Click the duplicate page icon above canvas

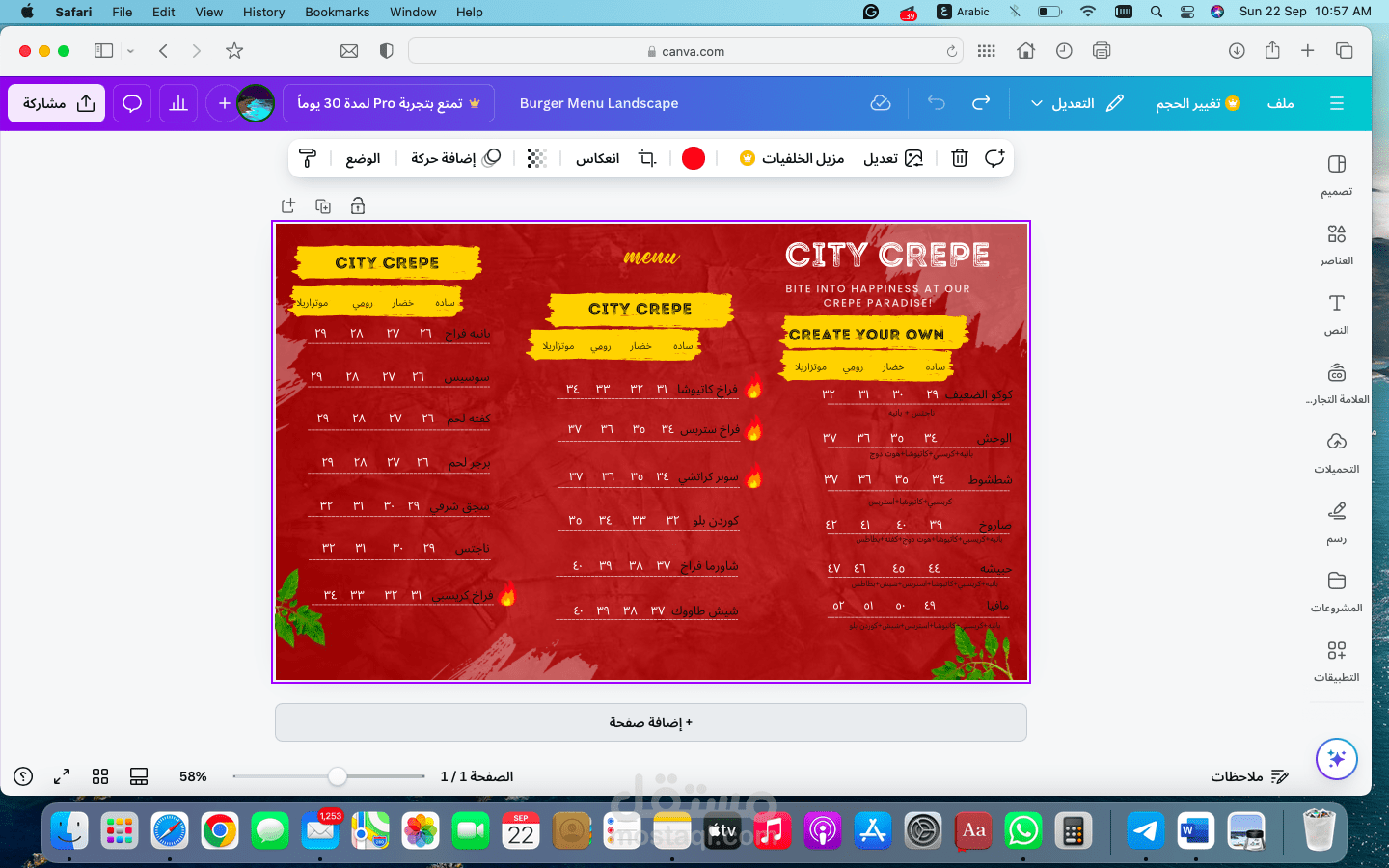(323, 205)
